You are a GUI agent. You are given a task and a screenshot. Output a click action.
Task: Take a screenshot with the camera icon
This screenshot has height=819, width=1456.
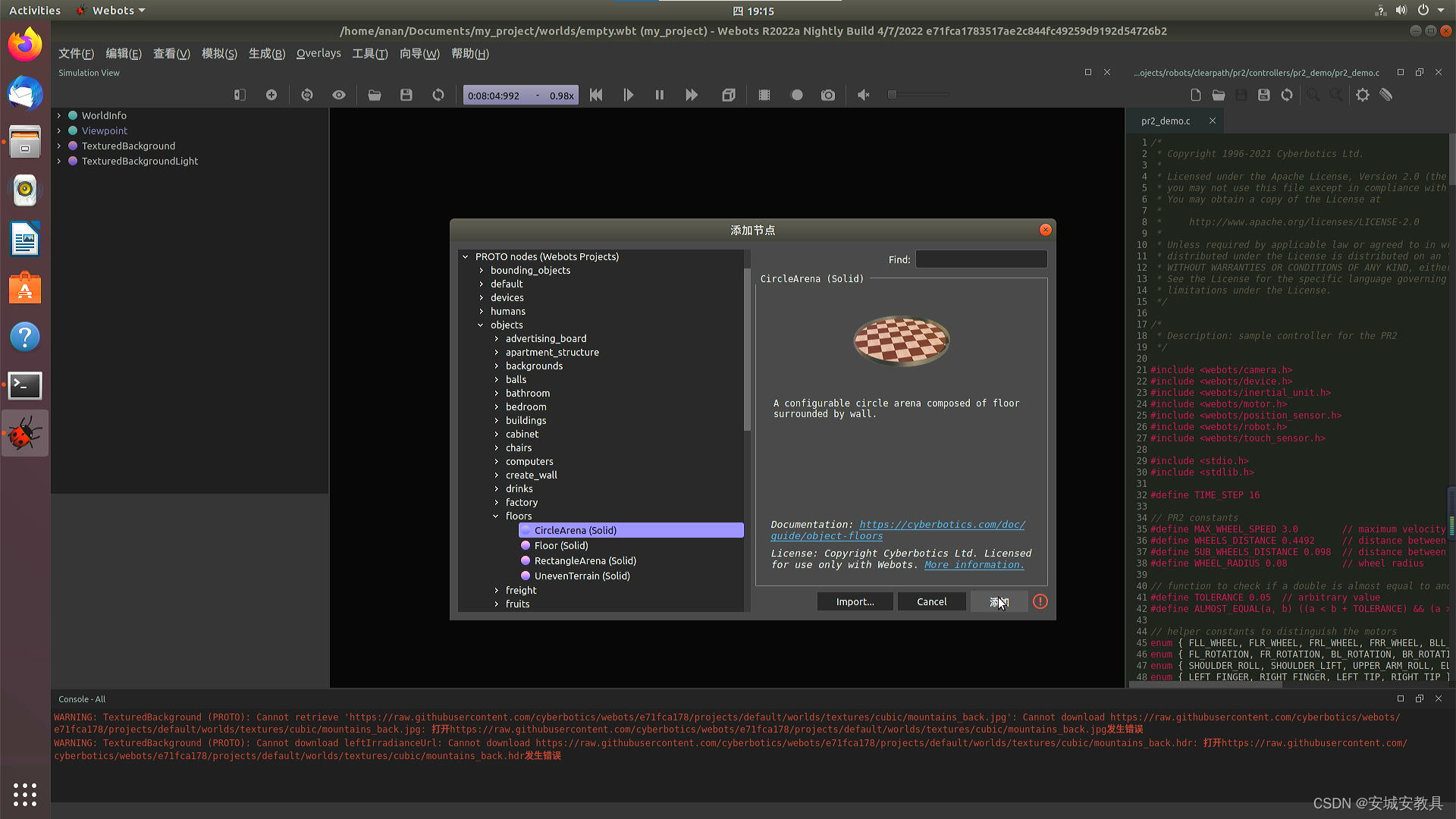click(828, 95)
